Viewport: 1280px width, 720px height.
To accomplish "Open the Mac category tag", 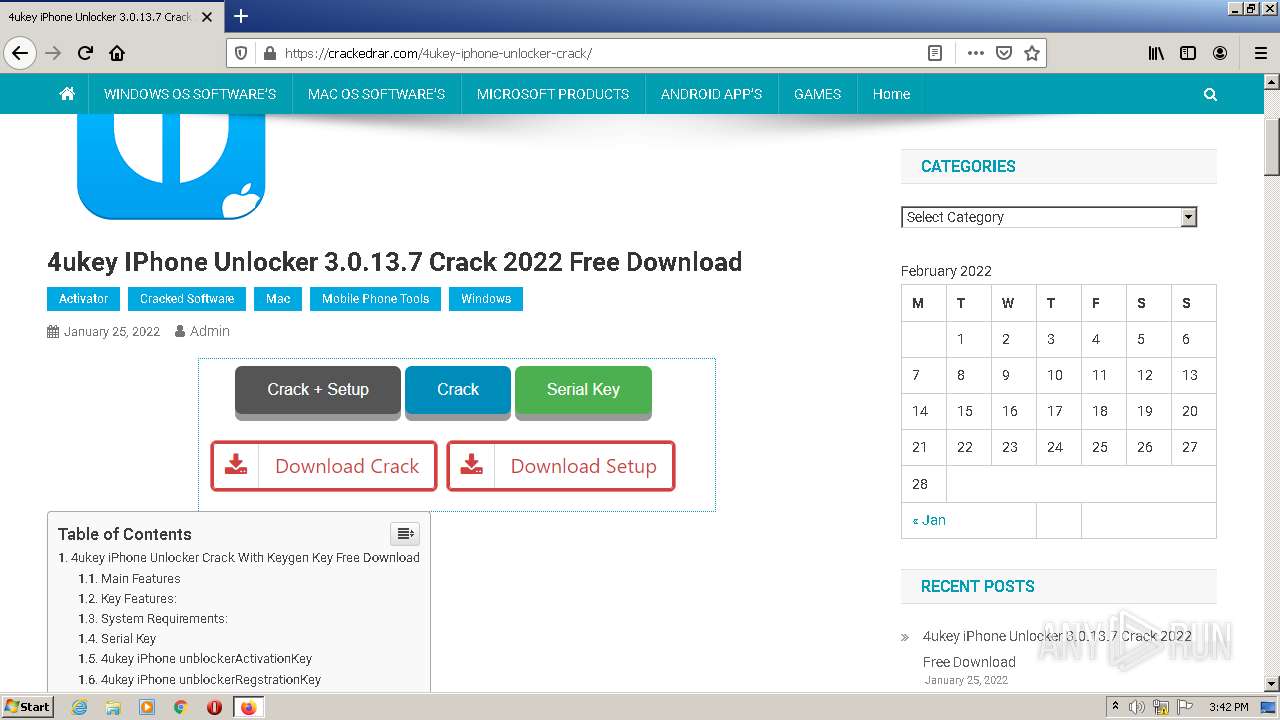I will pyautogui.click(x=278, y=299).
